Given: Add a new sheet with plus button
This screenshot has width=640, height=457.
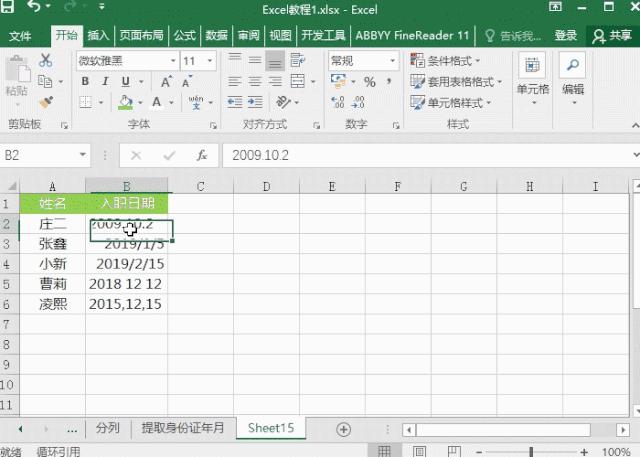Looking at the screenshot, I should click(343, 429).
